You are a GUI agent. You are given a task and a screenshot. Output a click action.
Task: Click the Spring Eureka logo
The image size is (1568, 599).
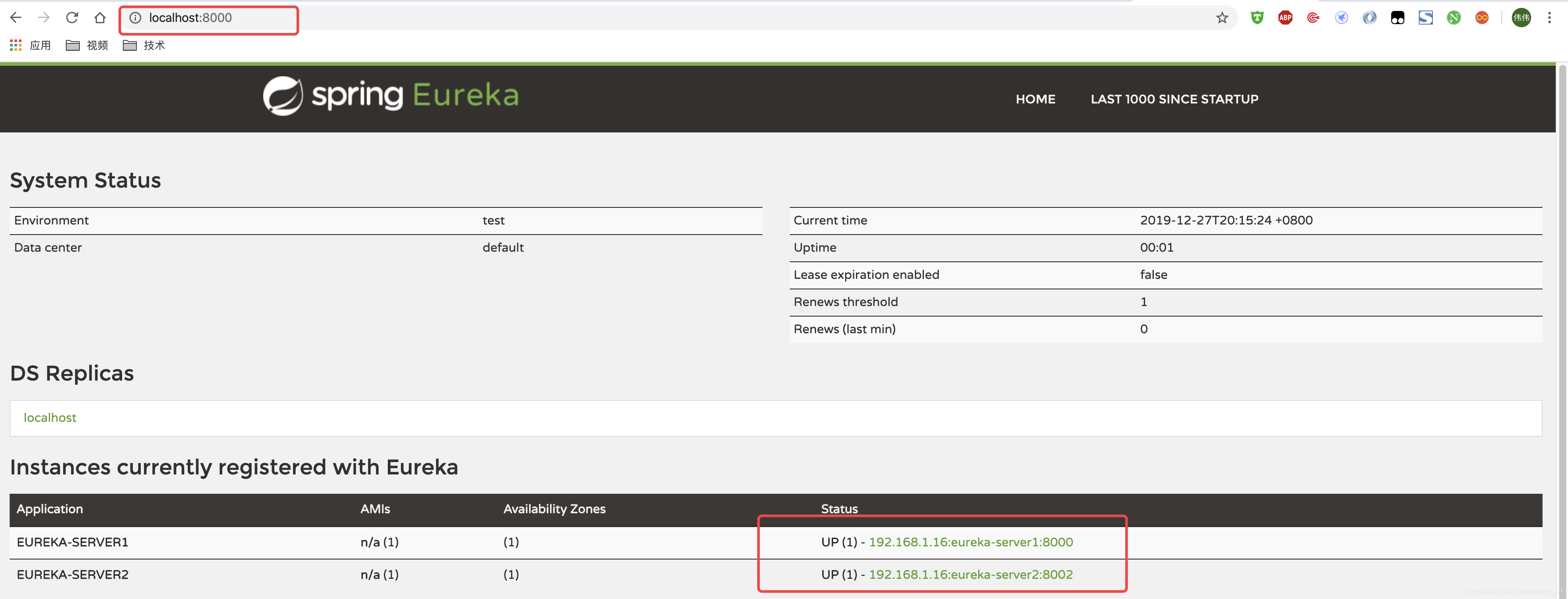[390, 96]
